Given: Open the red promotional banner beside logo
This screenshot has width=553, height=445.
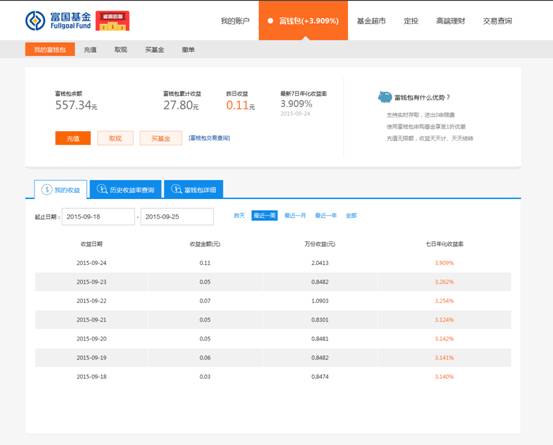Looking at the screenshot, I should tap(113, 21).
